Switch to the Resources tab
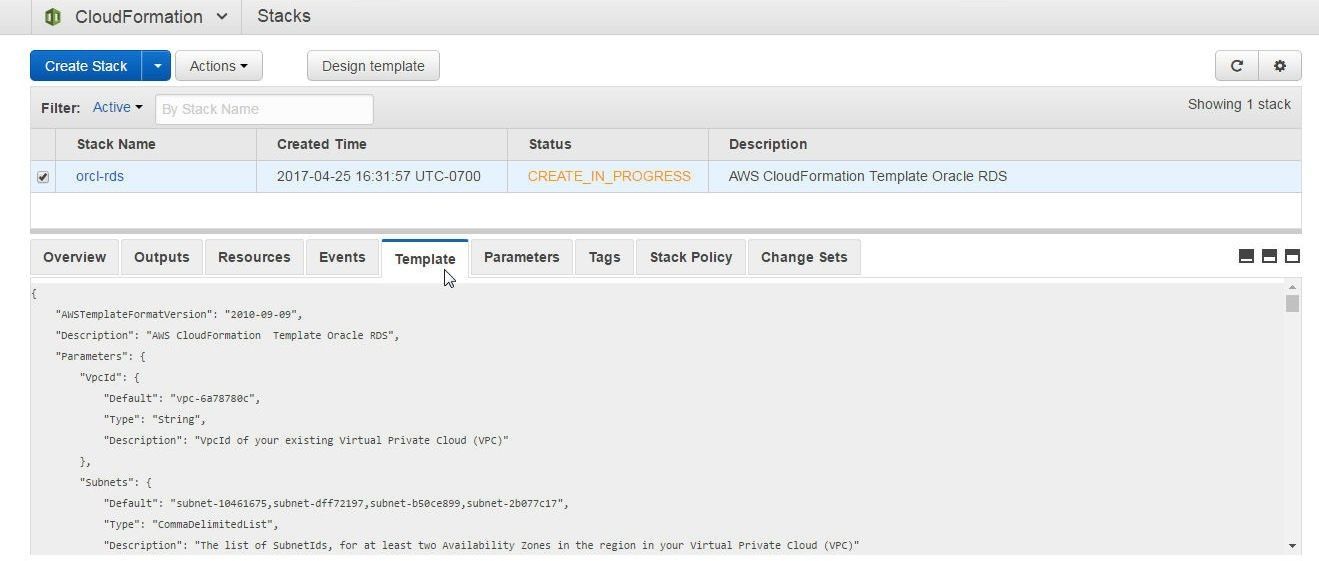This screenshot has width=1319, height=561. 254,257
